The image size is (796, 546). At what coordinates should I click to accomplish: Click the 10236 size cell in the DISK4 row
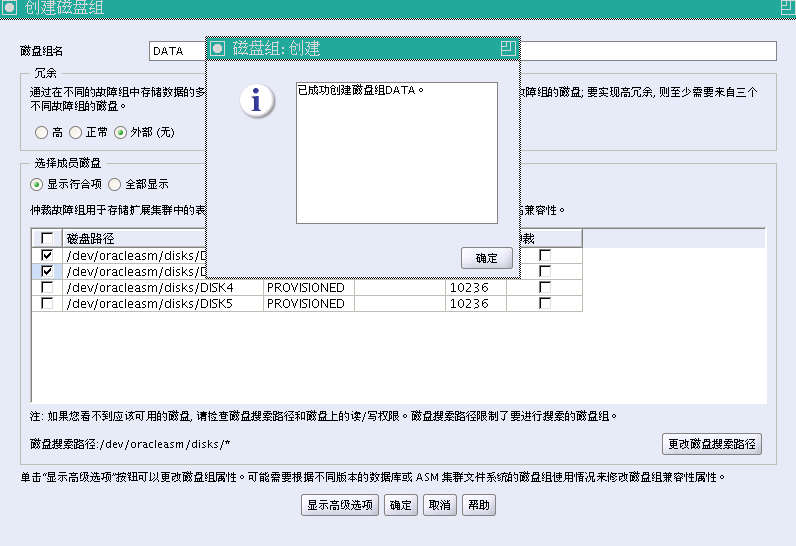(x=476, y=288)
